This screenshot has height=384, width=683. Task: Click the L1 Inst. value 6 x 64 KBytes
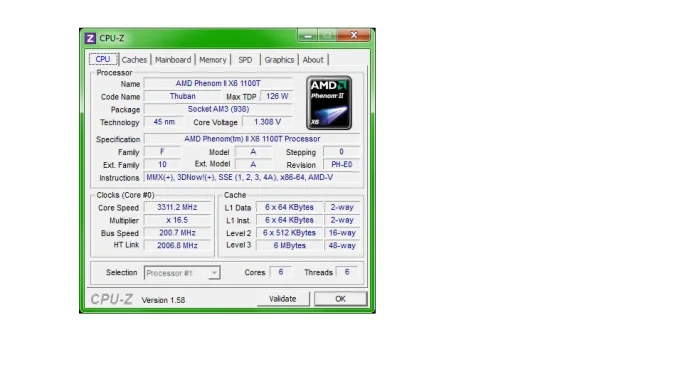tap(289, 220)
